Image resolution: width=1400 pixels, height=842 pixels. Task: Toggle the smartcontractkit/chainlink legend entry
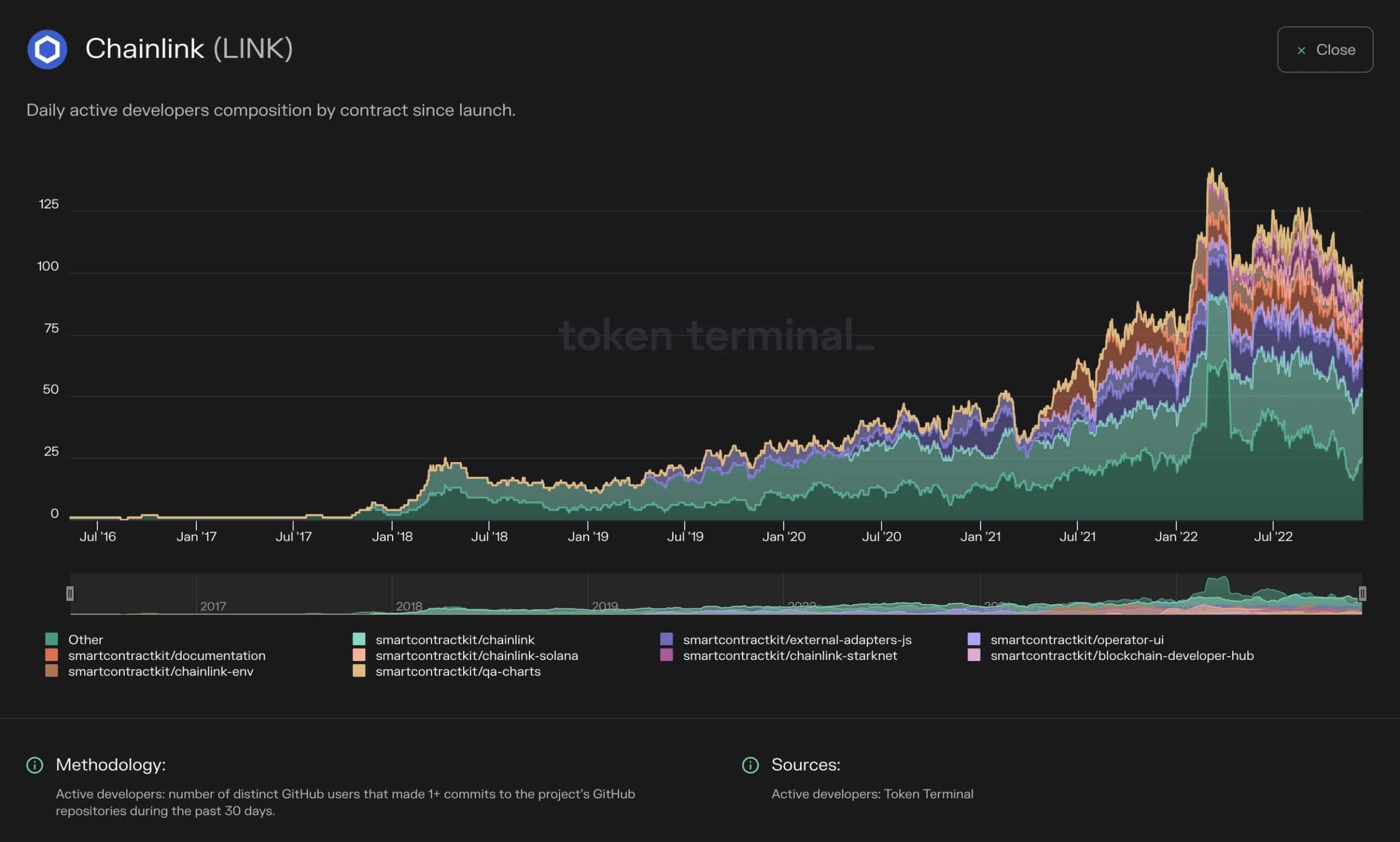point(454,640)
